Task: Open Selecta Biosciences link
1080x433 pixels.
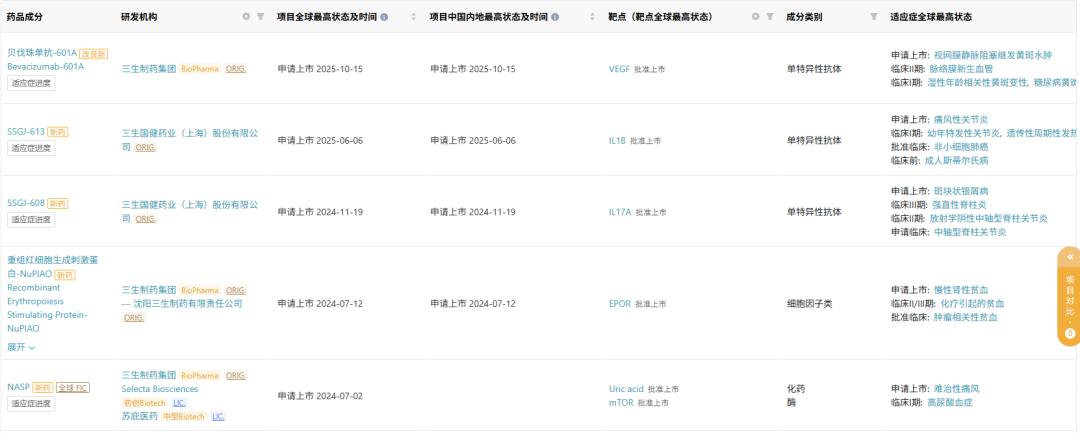Action: (160, 389)
